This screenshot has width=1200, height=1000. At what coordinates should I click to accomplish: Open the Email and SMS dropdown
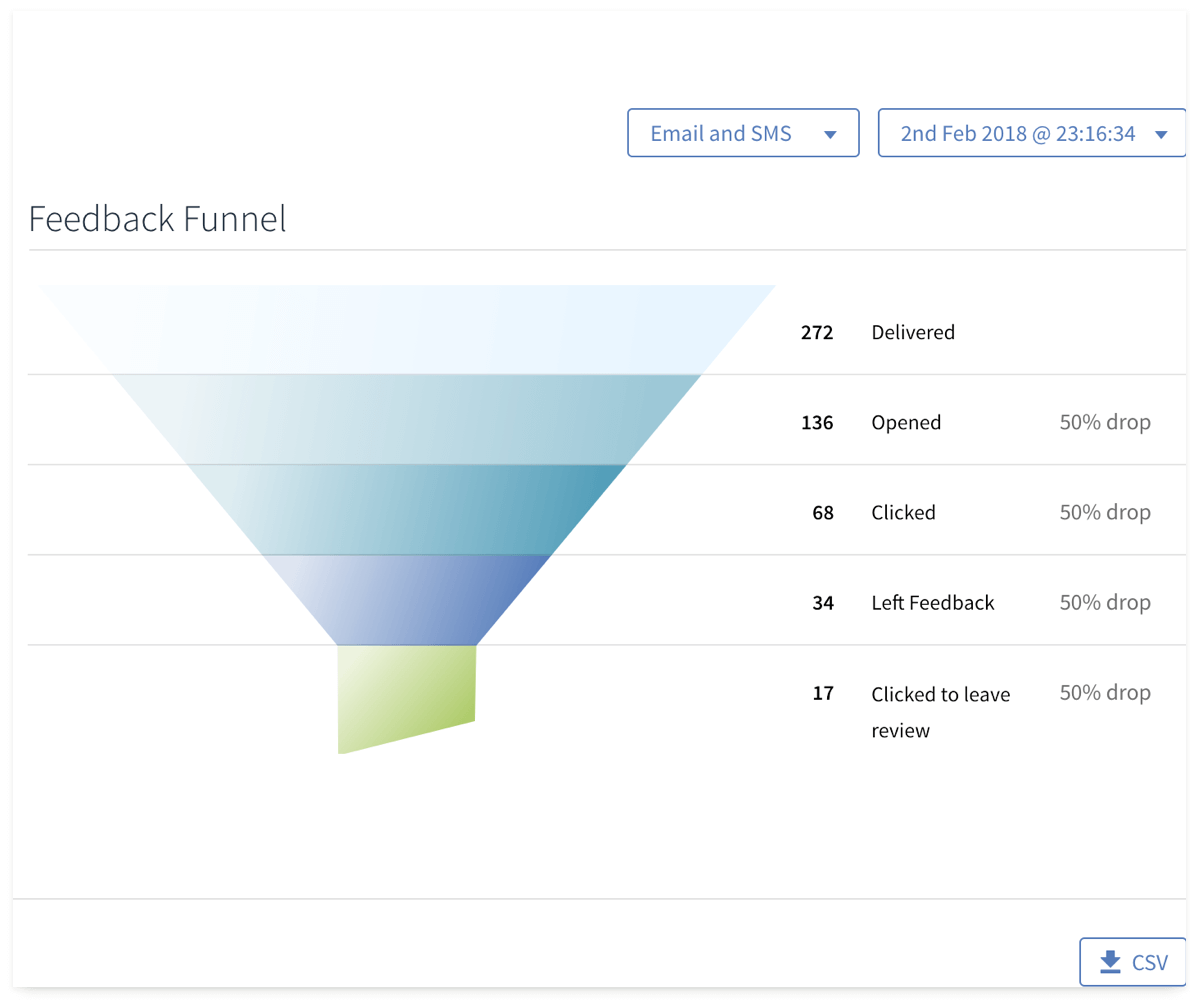pyautogui.click(x=743, y=133)
